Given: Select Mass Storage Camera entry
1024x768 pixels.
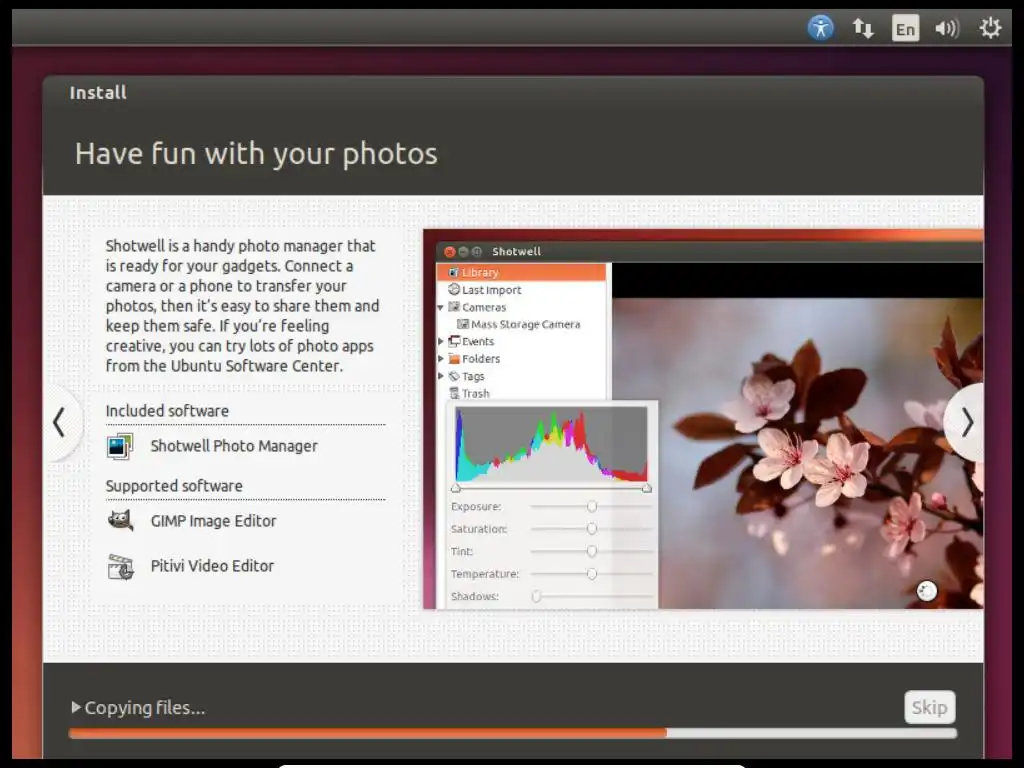Looking at the screenshot, I should (x=525, y=325).
